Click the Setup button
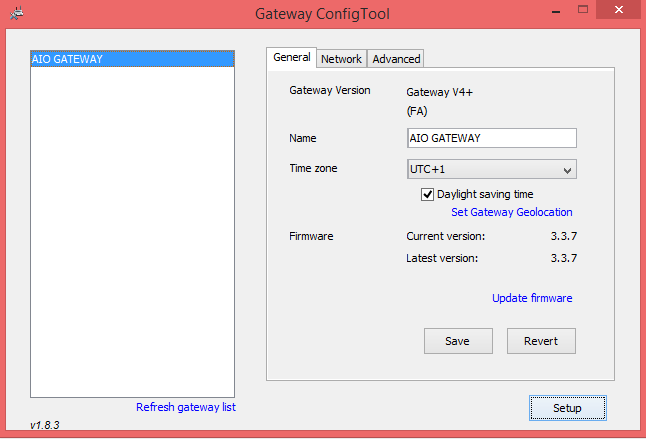This screenshot has width=646, height=439. coord(567,408)
